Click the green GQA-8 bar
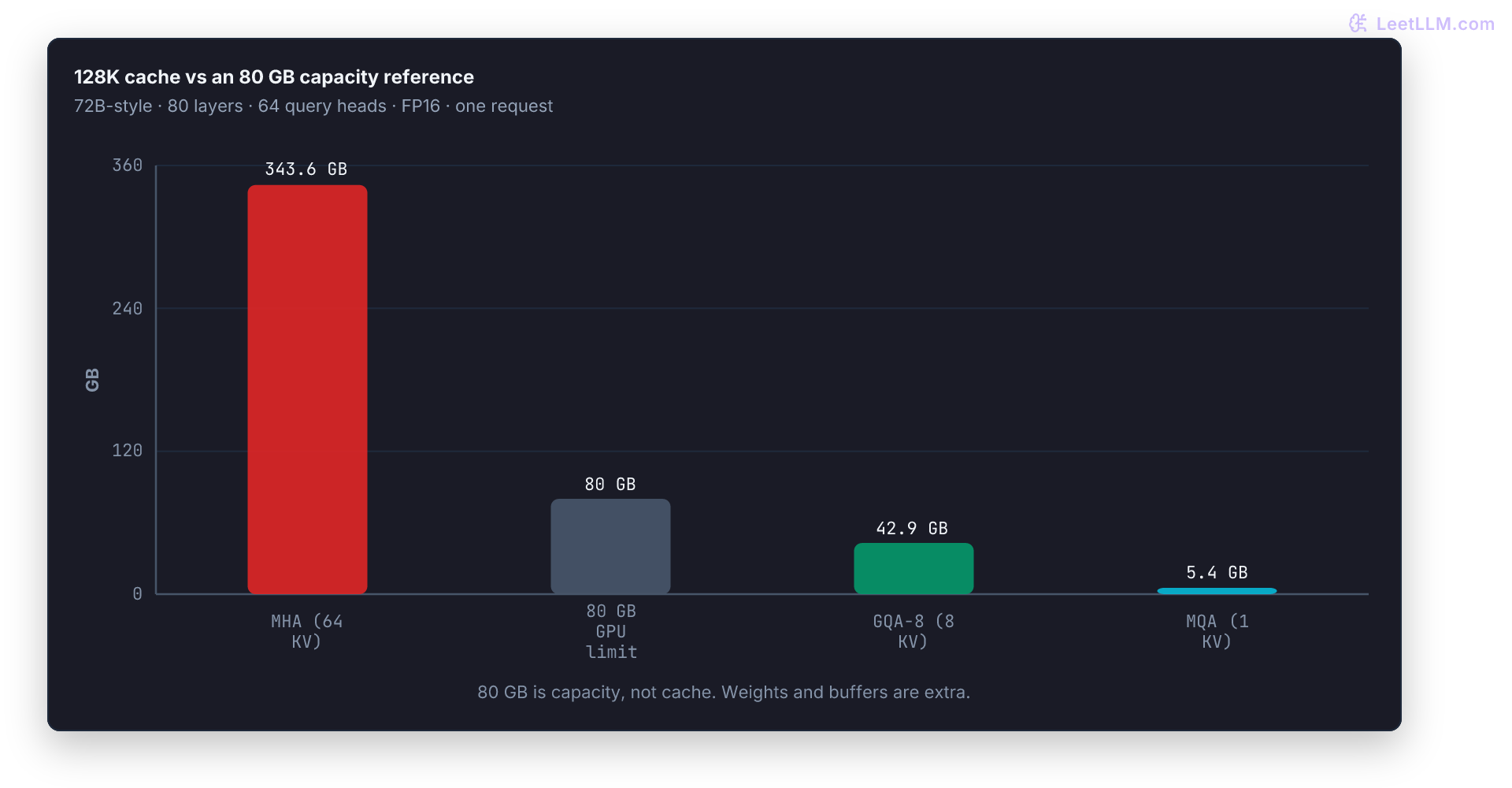The height and width of the screenshot is (788, 1512). click(x=913, y=568)
